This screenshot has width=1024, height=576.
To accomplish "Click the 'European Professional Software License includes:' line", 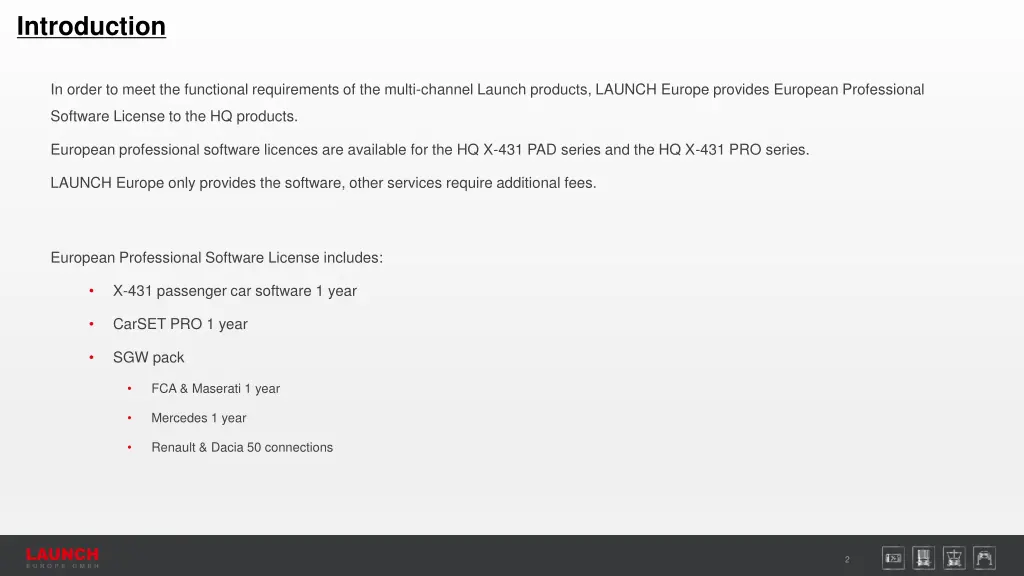I will coord(217,258).
